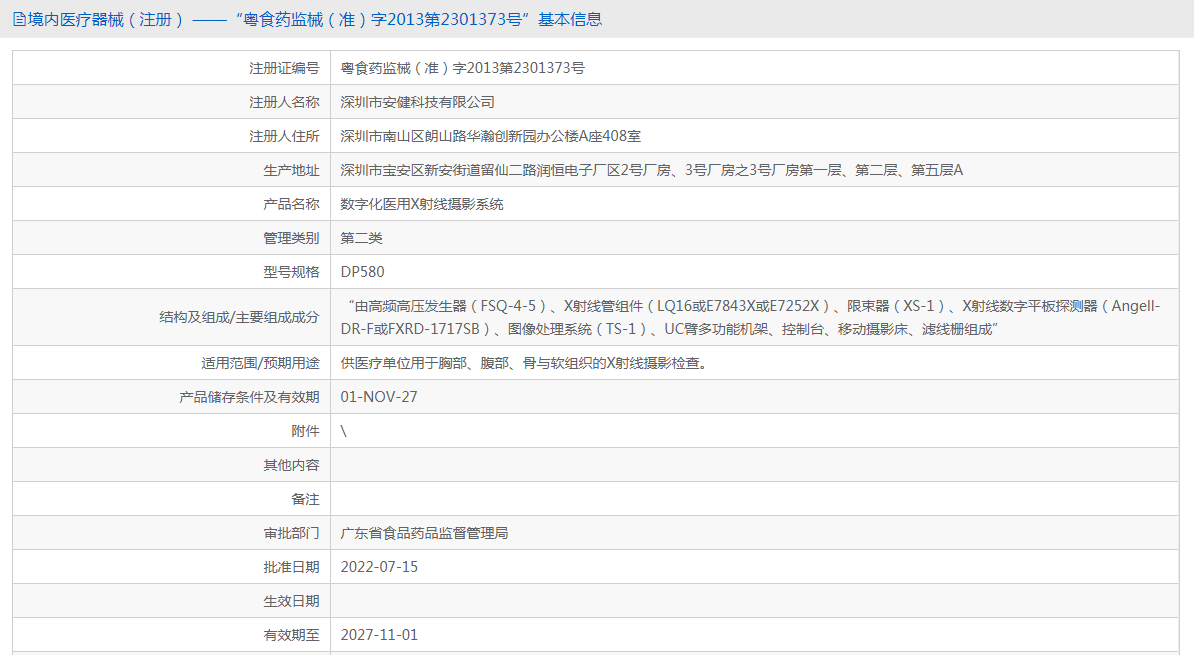Select the label 结构及组成/主要组成成分
Image resolution: width=1194 pixels, height=655 pixels.
(239, 318)
